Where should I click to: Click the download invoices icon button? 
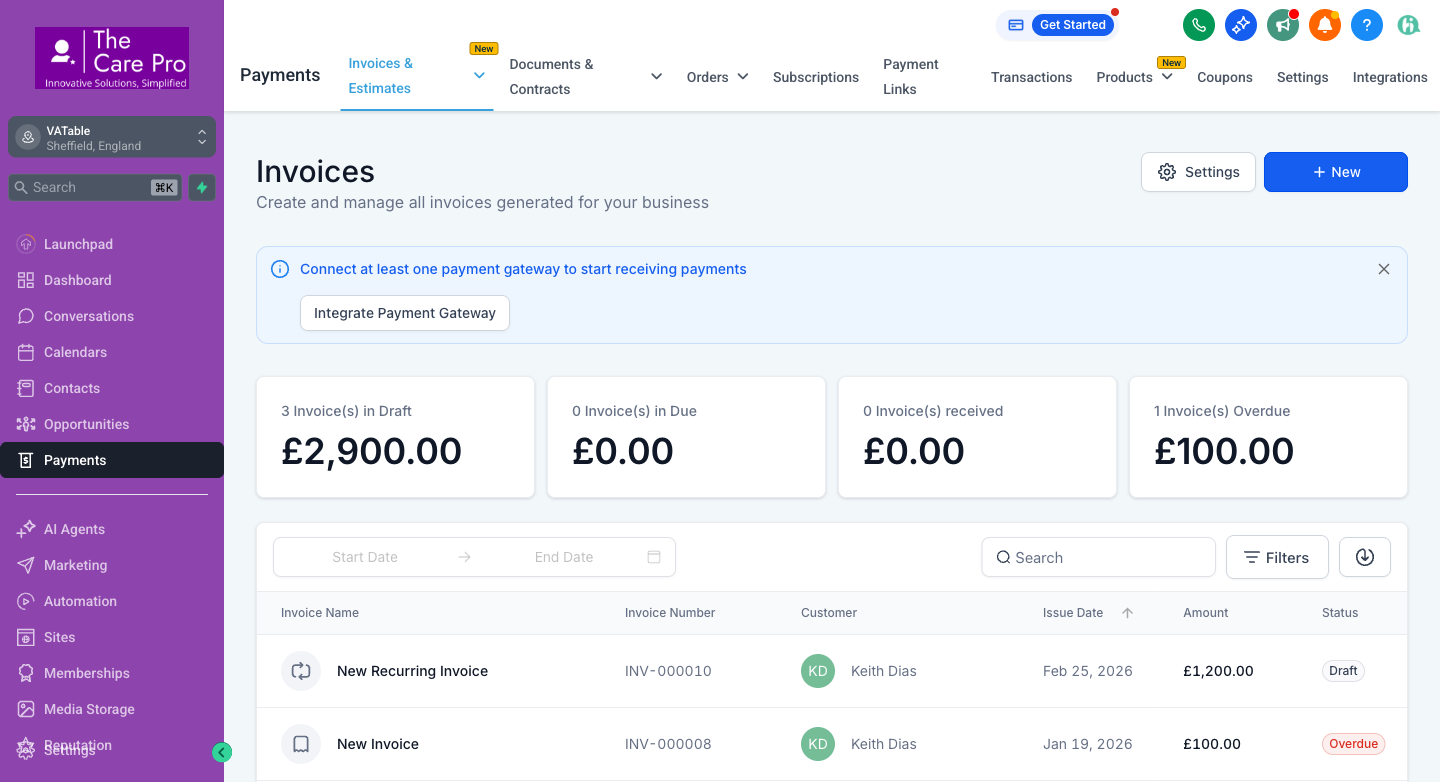tap(1364, 557)
